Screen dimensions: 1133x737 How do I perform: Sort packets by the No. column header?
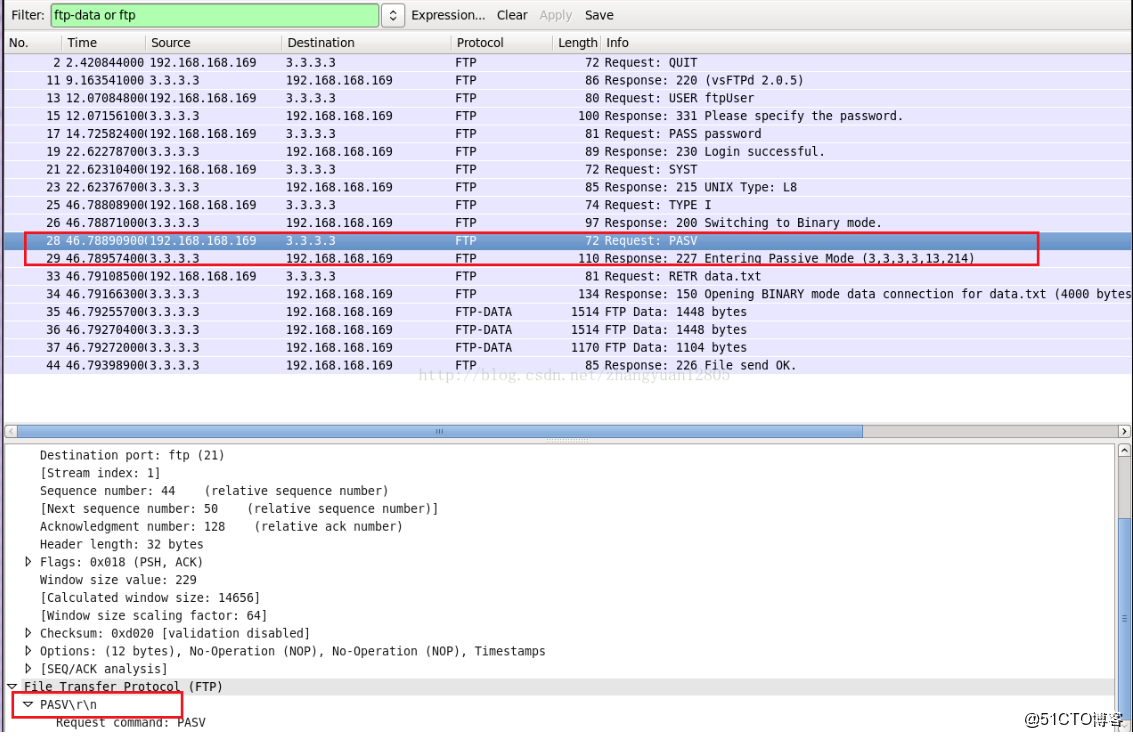pyautogui.click(x=33, y=43)
